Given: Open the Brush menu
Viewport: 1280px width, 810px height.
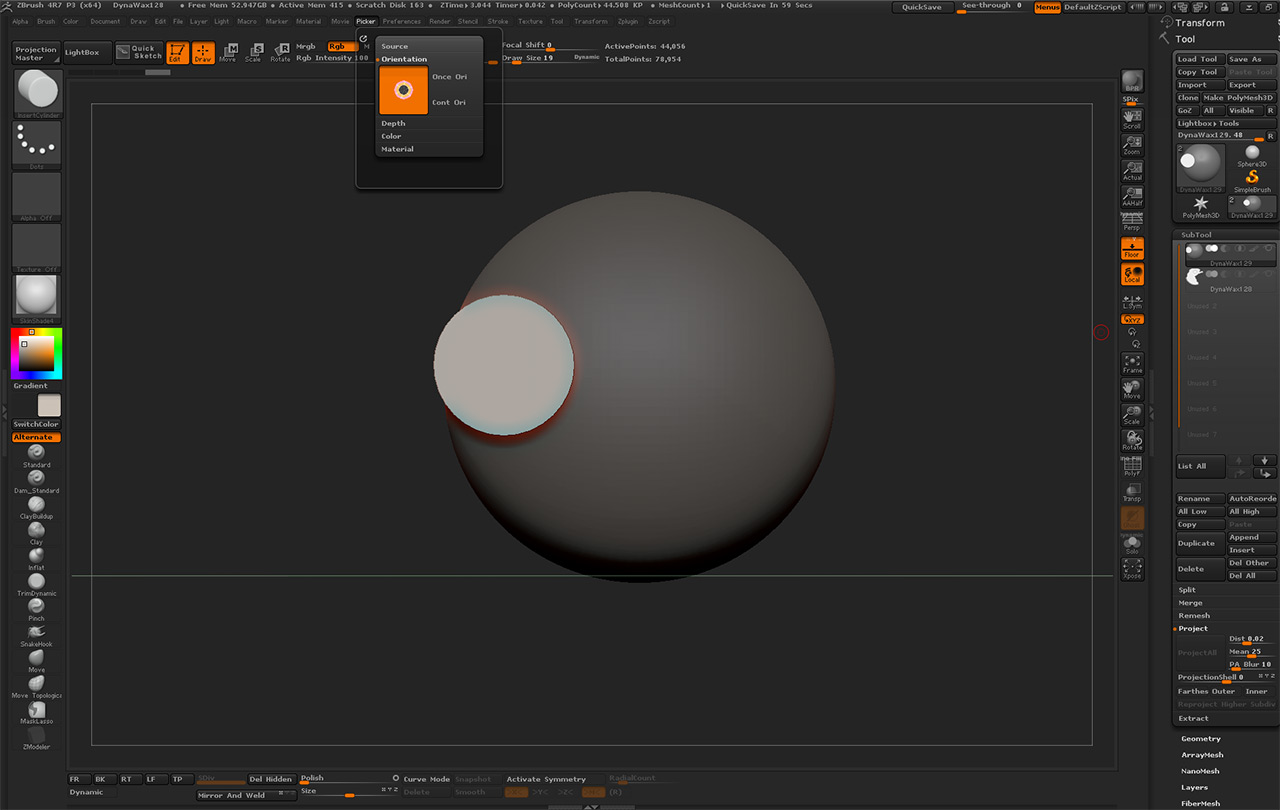Looking at the screenshot, I should click(46, 21).
